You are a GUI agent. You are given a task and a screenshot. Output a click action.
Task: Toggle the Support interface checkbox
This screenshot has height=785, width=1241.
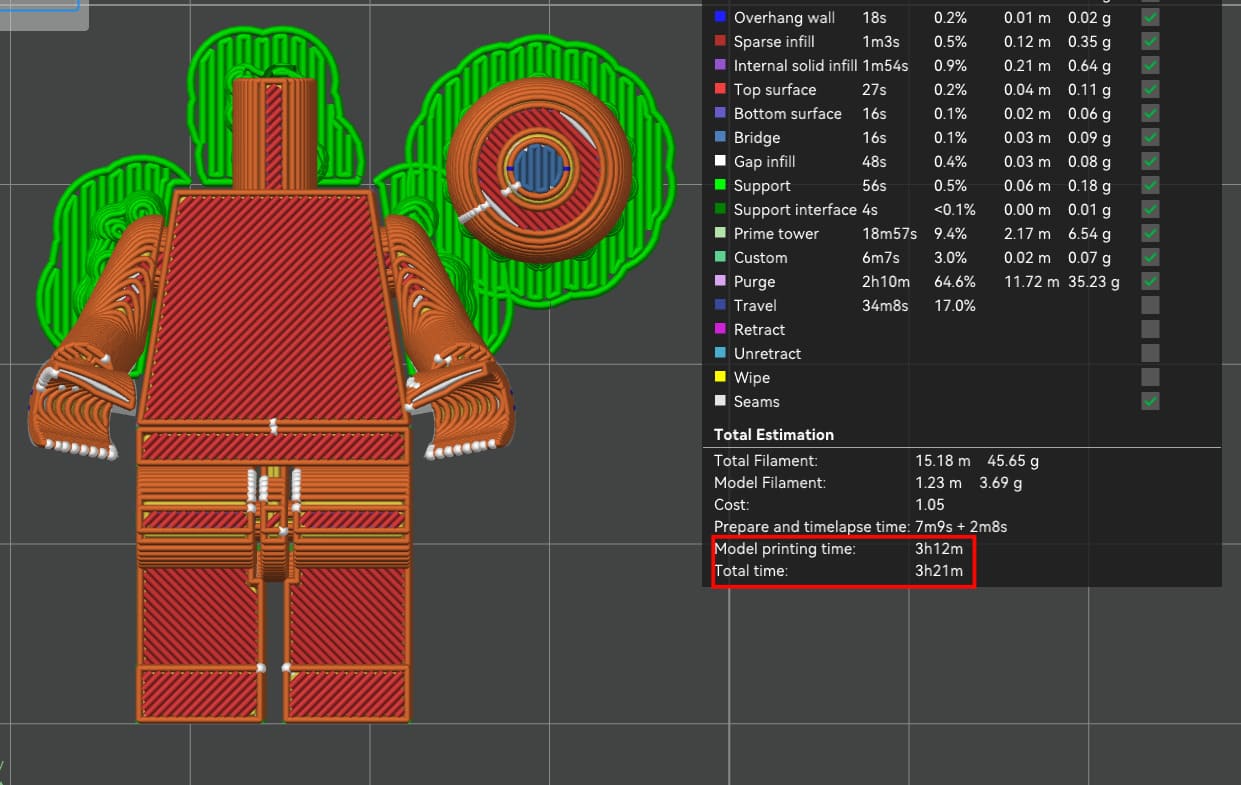coord(1150,209)
